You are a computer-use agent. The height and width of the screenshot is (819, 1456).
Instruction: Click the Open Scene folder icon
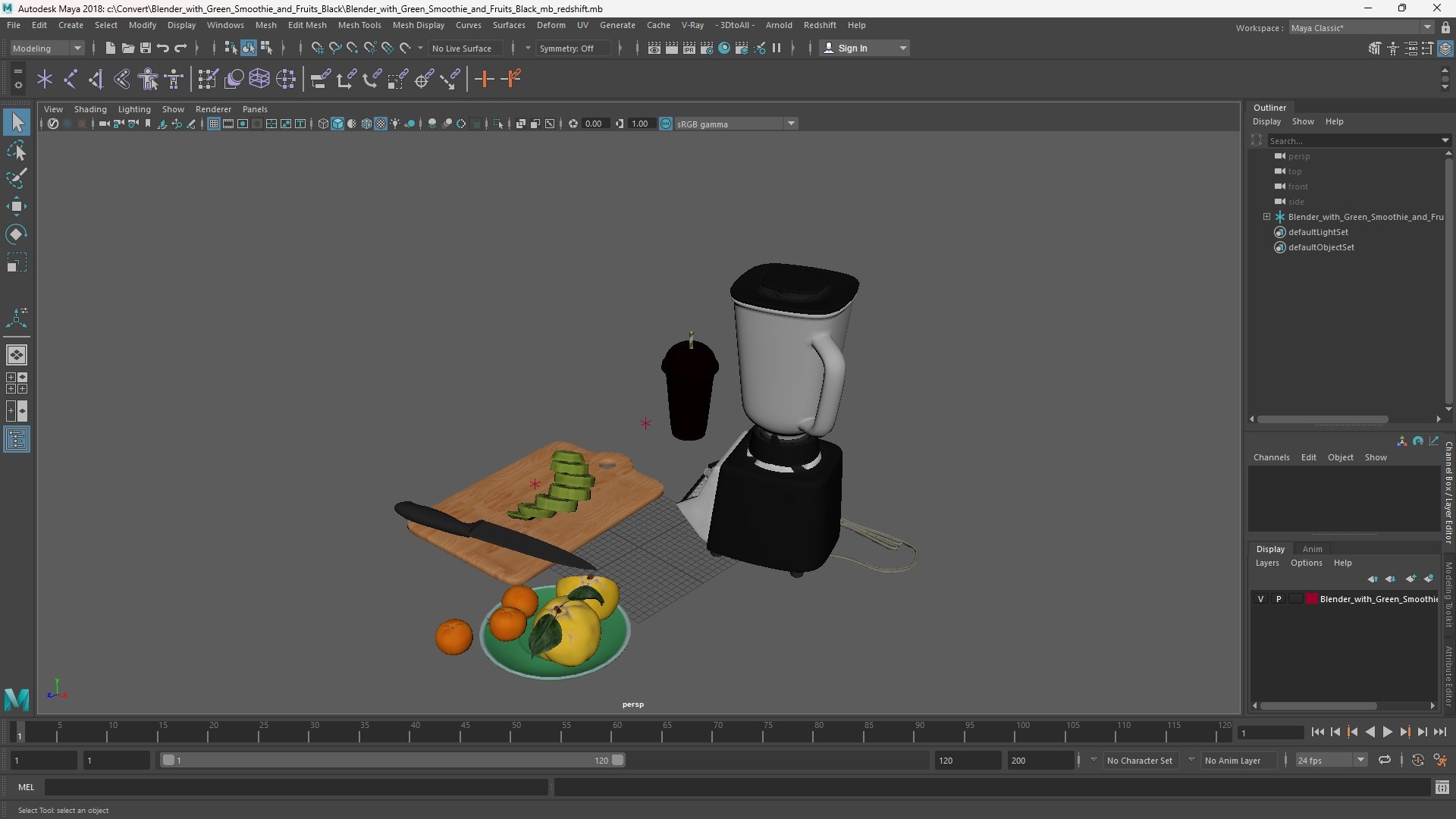click(x=127, y=48)
